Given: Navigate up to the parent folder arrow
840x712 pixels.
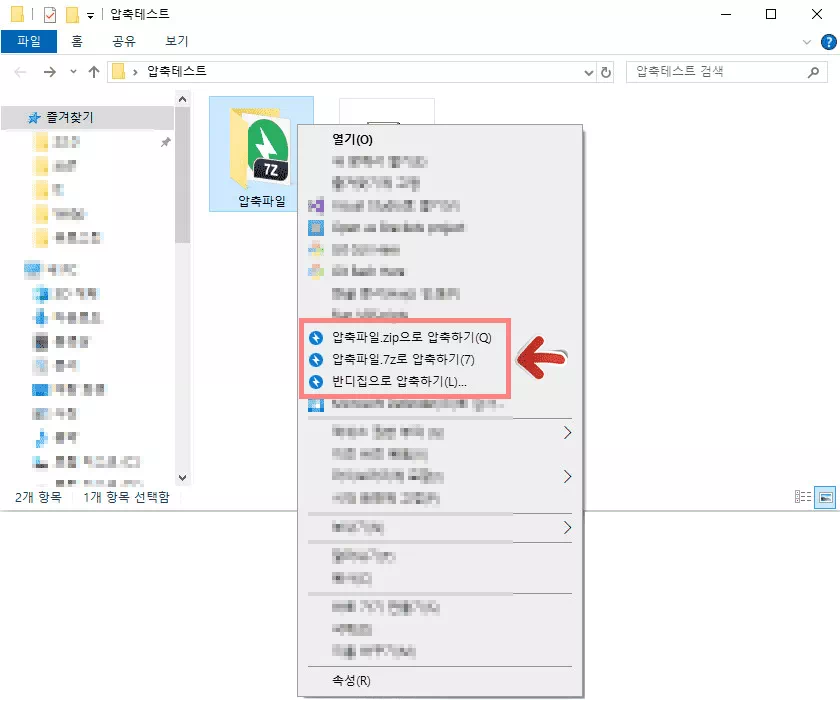Looking at the screenshot, I should (x=95, y=71).
